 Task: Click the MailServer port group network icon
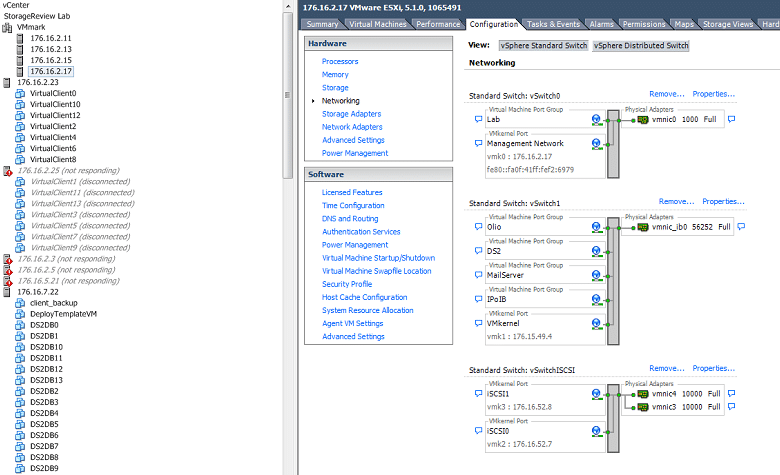click(x=596, y=276)
